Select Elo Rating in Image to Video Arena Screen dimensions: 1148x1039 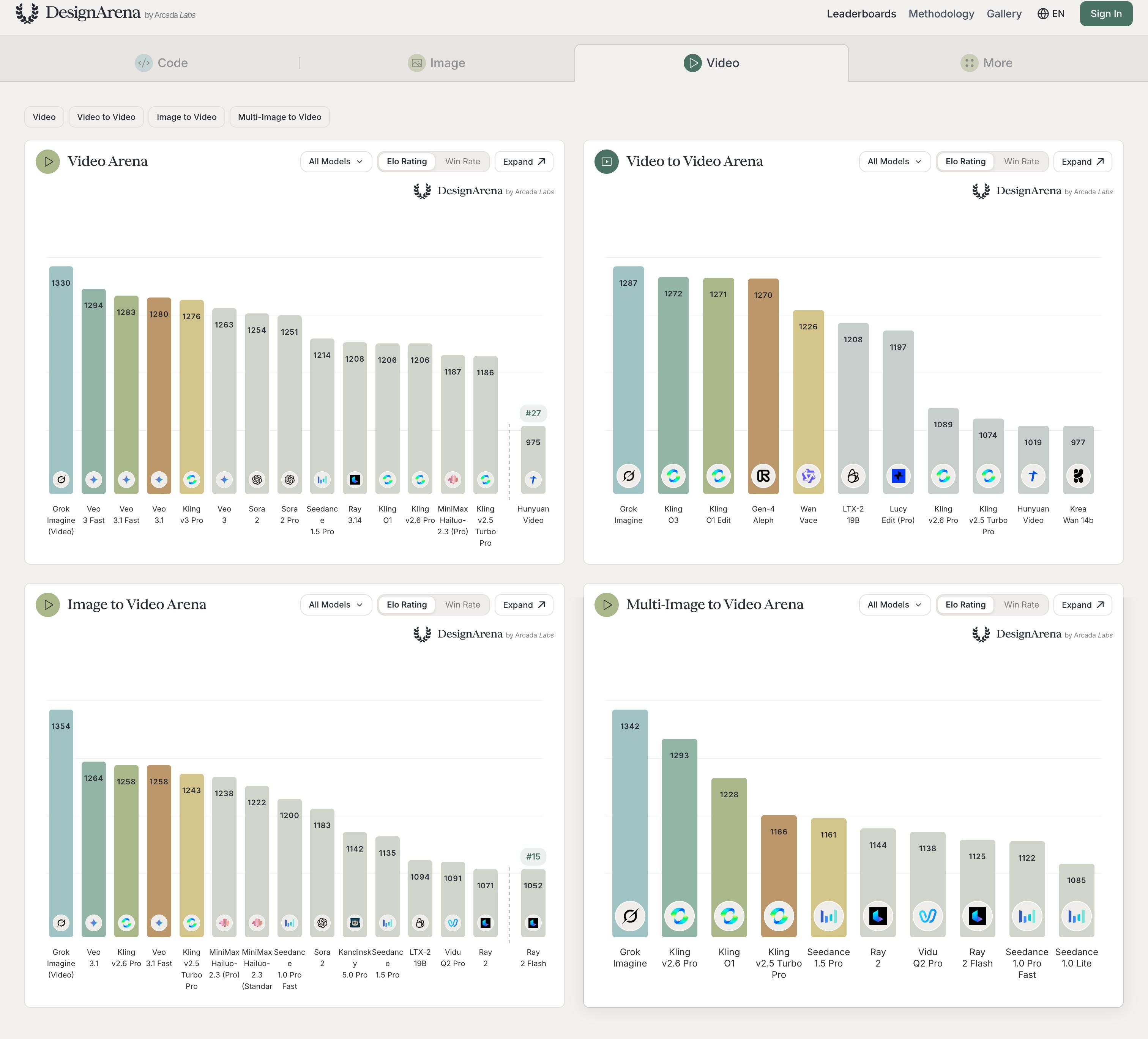[407, 605]
